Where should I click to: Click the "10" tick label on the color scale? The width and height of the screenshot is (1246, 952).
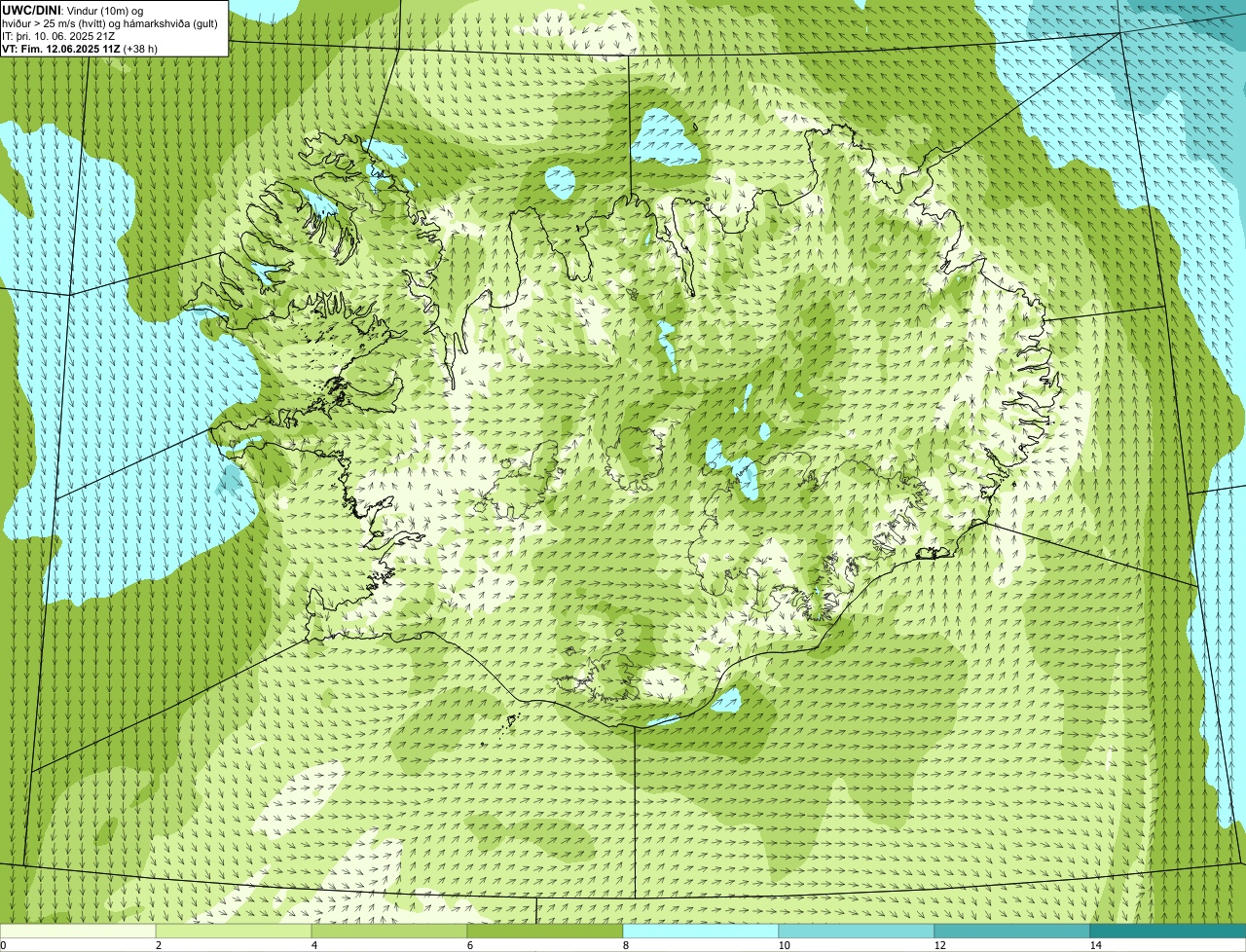[784, 945]
